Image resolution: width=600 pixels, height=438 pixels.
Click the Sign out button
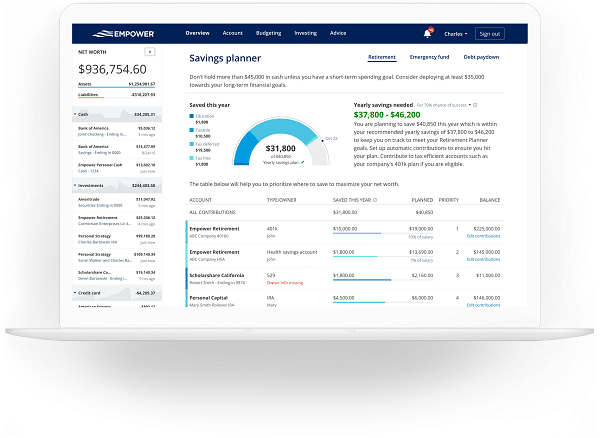coord(490,33)
